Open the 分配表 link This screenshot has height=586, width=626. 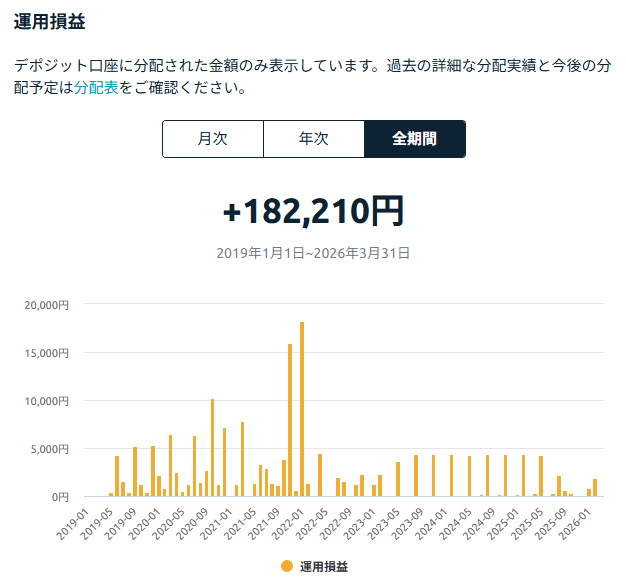pyautogui.click(x=96, y=87)
